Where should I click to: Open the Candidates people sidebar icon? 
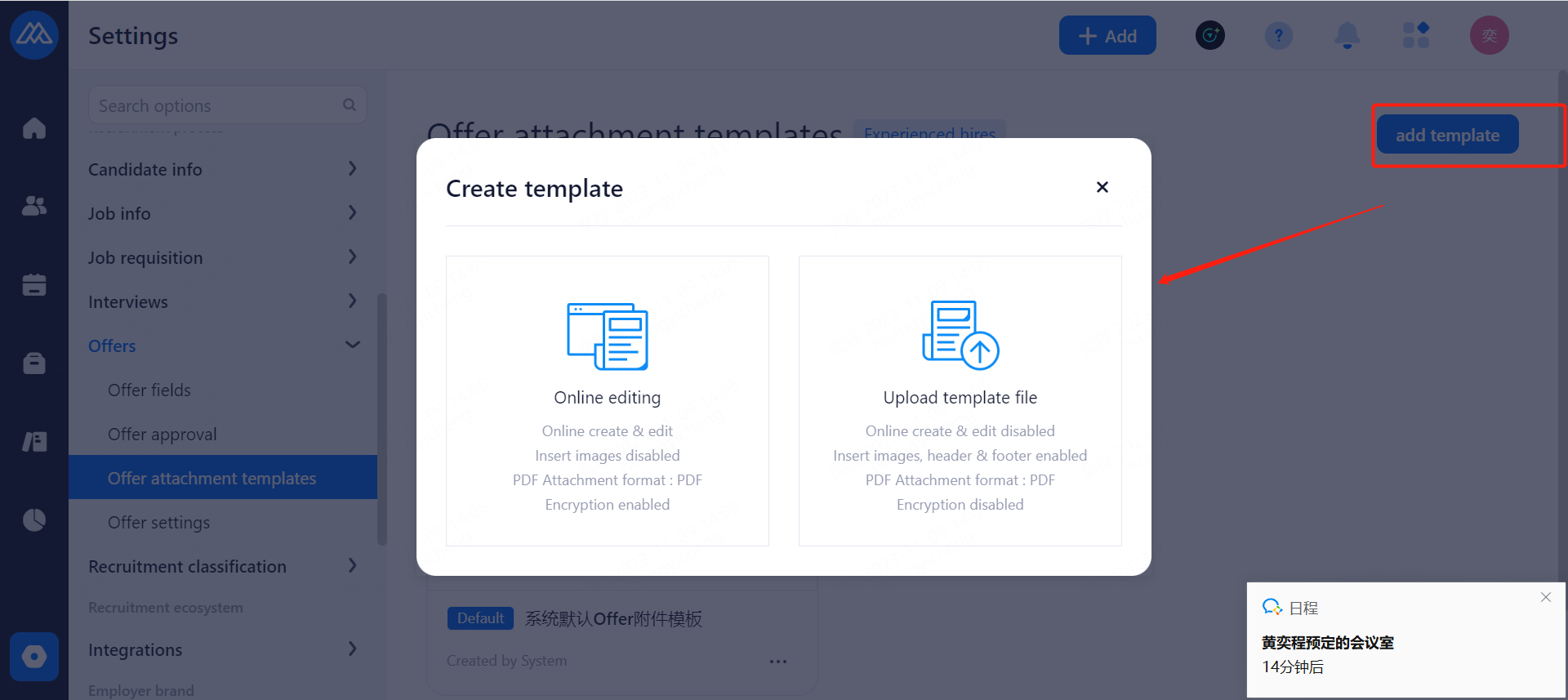pyautogui.click(x=34, y=206)
